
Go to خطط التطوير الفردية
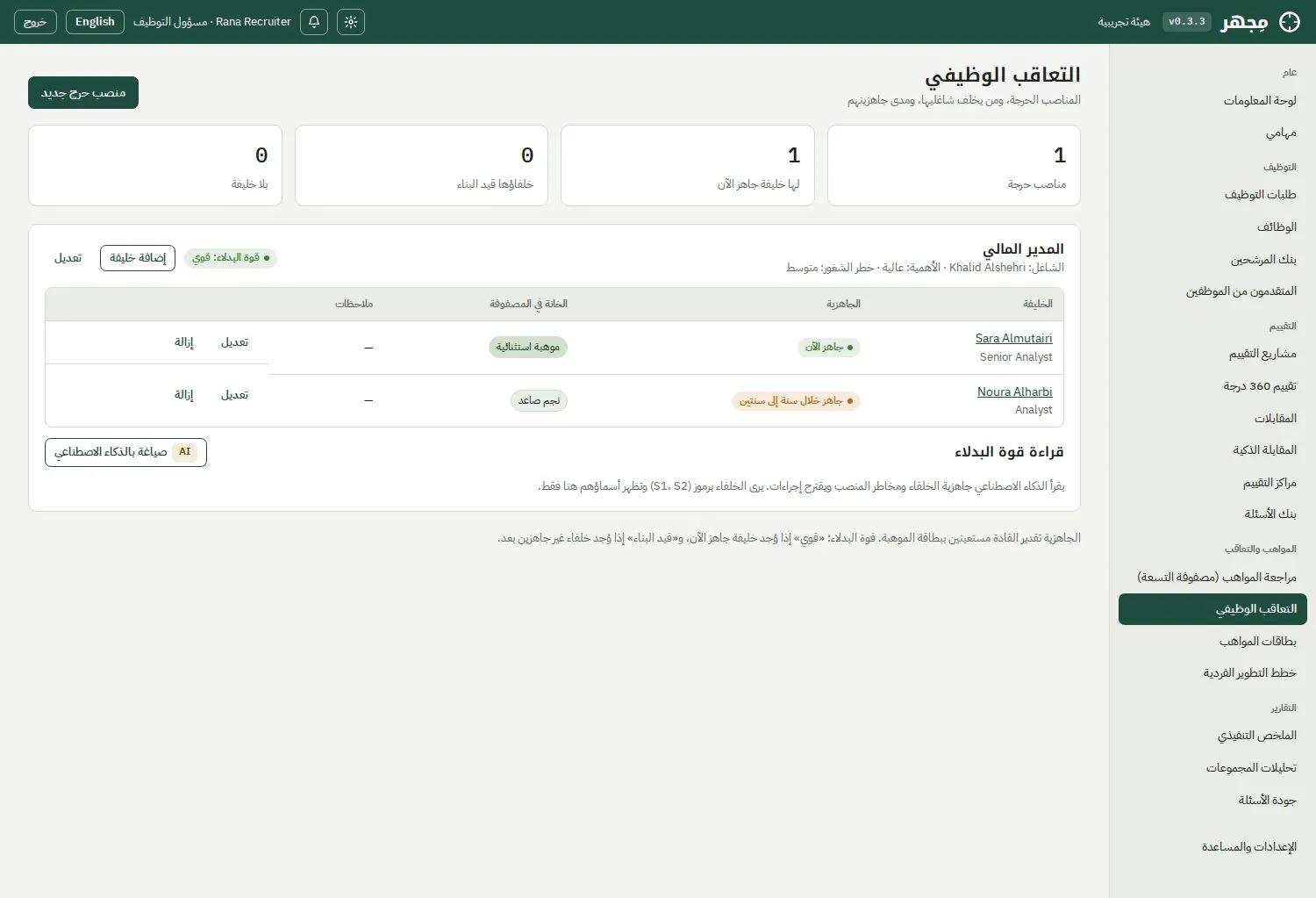1212,673
